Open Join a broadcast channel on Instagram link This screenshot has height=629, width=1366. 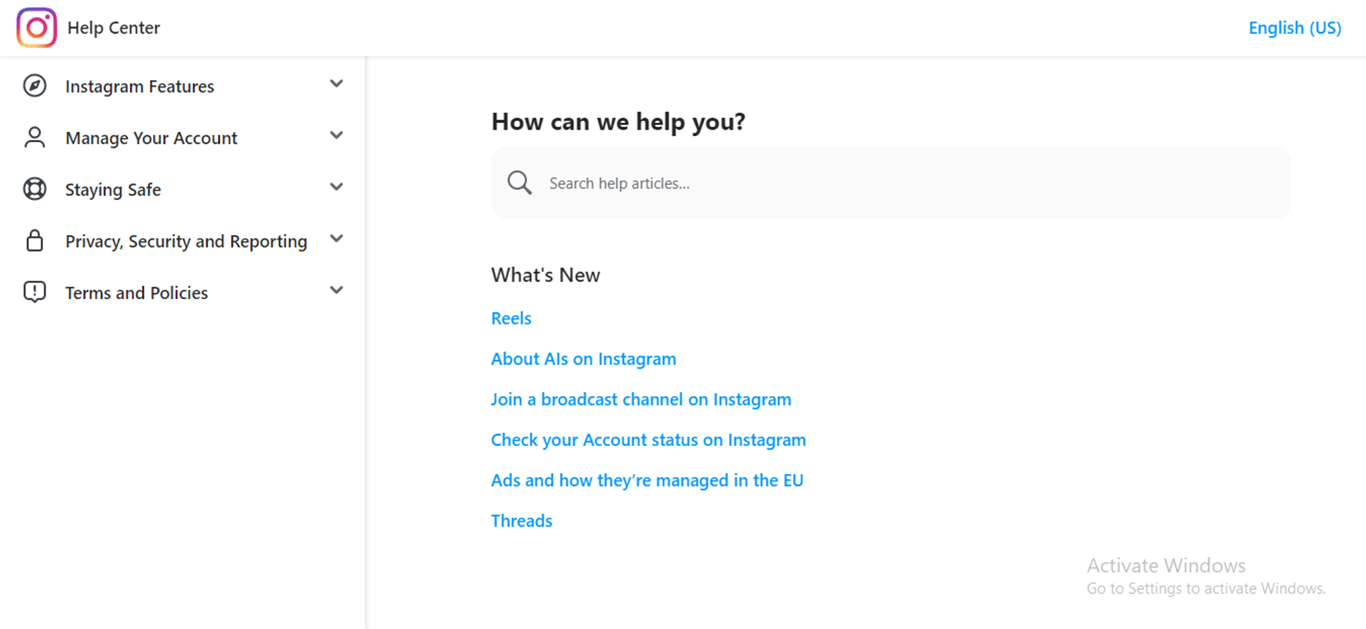coord(641,399)
